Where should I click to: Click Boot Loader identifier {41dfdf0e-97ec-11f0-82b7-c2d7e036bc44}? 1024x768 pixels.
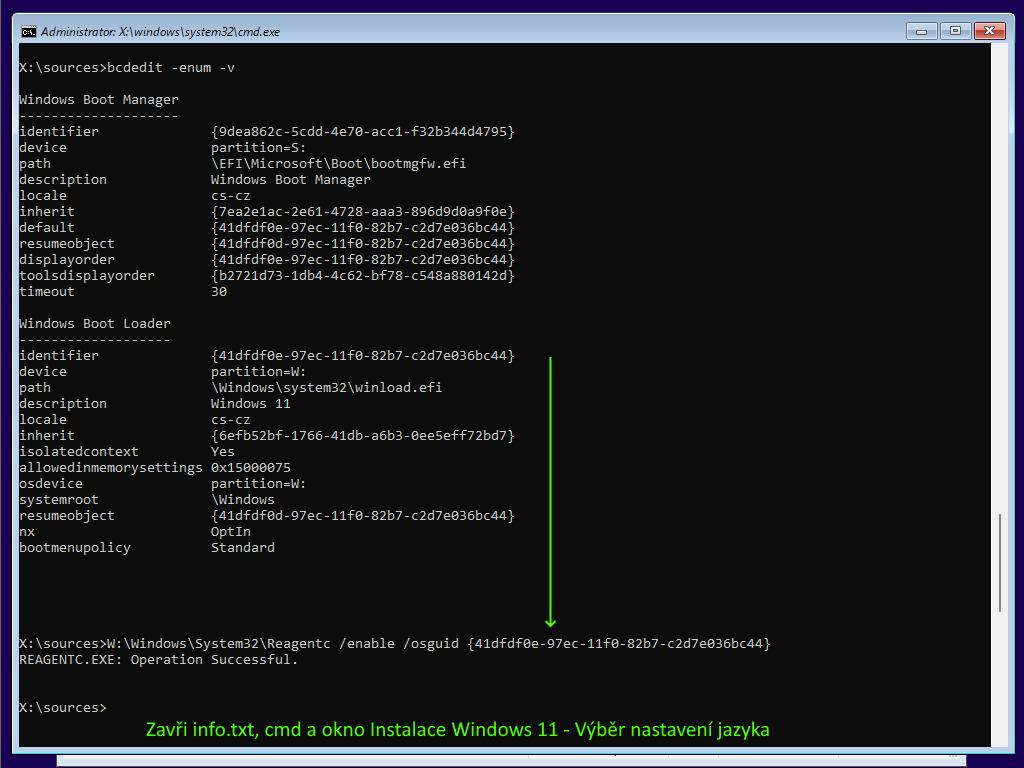click(x=362, y=356)
